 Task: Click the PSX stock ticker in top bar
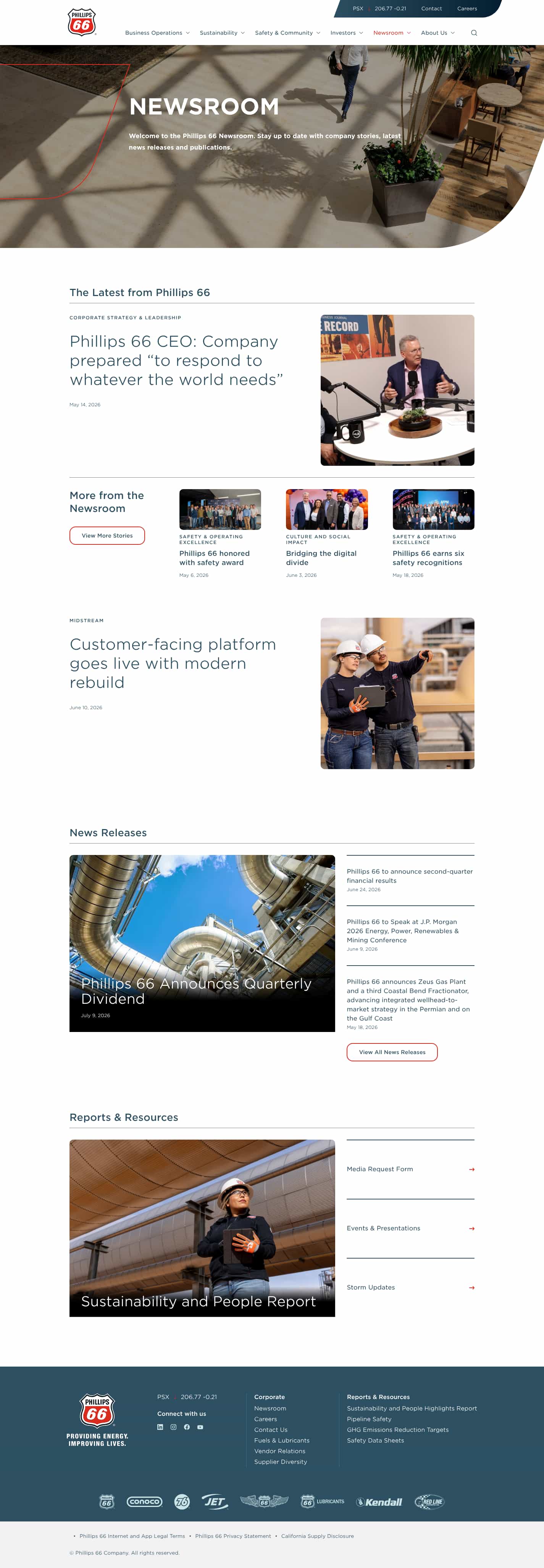coord(379,8)
